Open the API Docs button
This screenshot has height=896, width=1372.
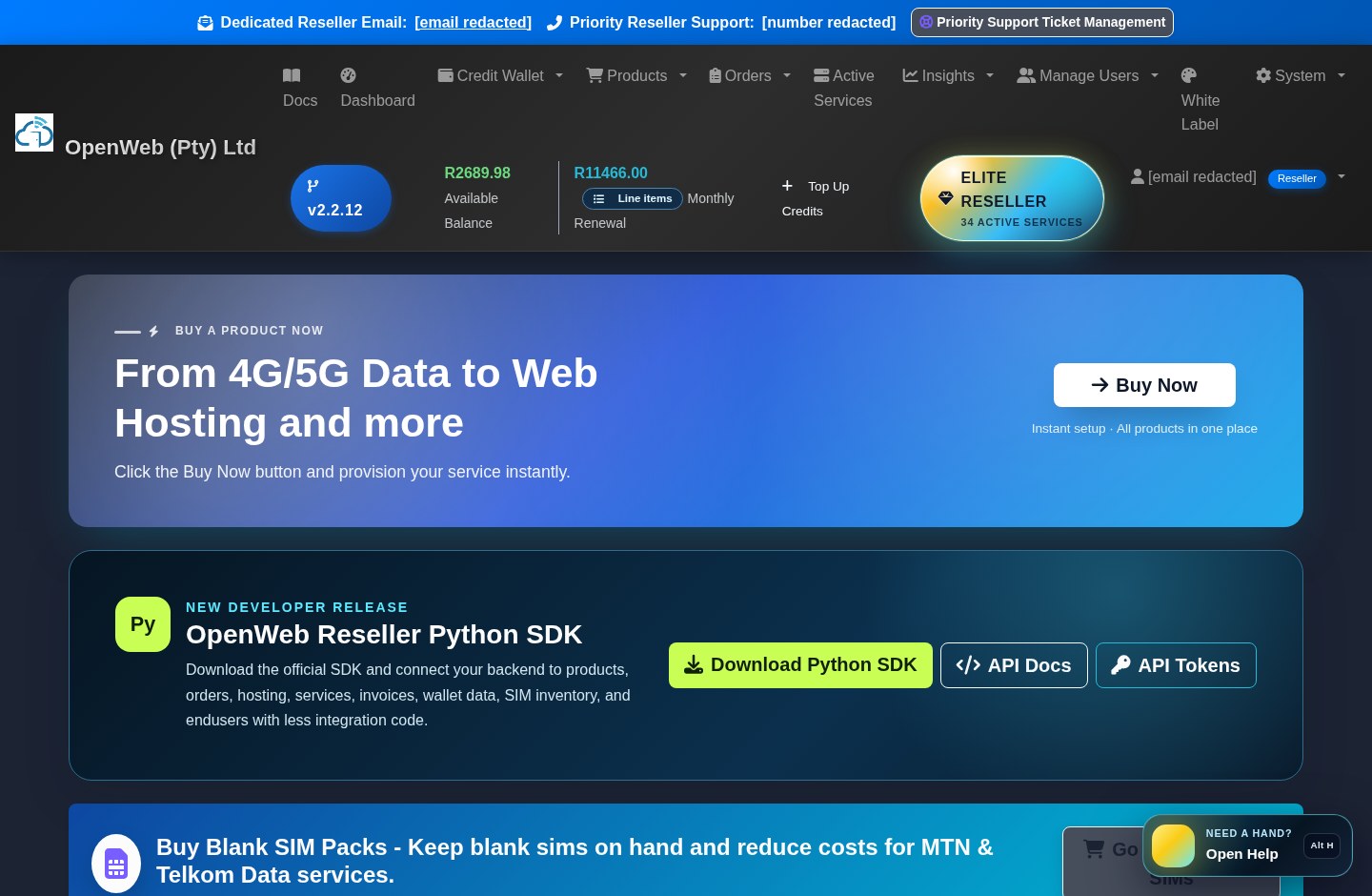[x=1014, y=665]
